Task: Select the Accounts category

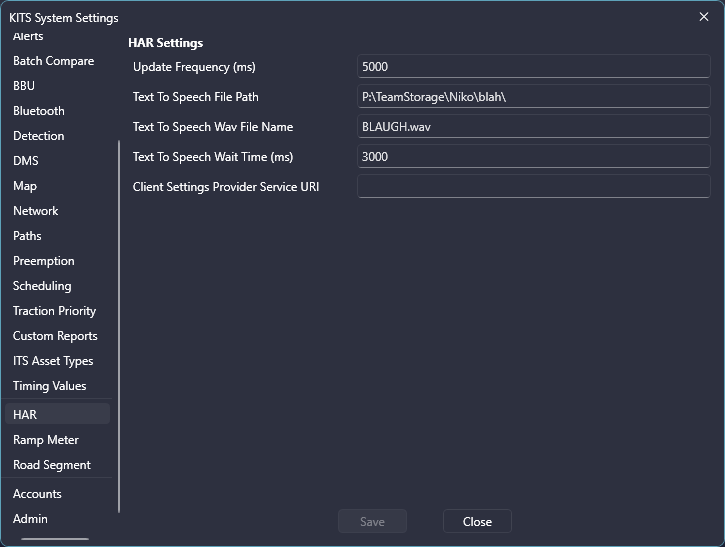Action: point(37,494)
